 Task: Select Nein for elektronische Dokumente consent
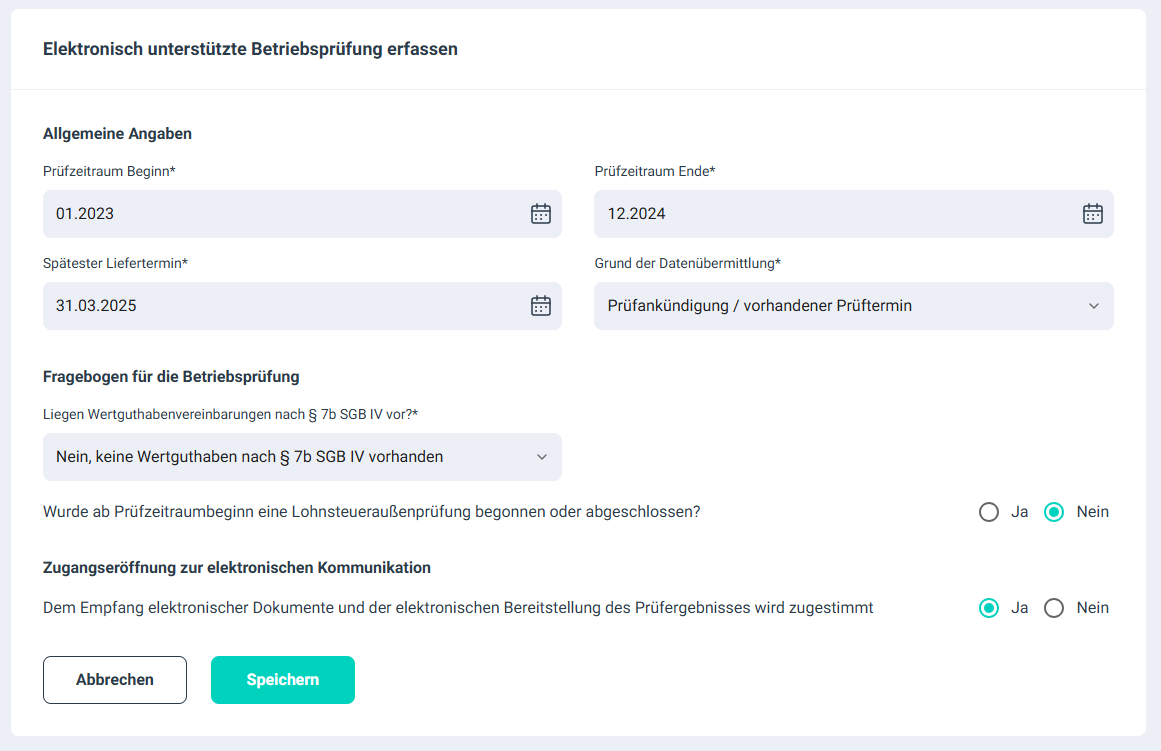pos(1054,608)
